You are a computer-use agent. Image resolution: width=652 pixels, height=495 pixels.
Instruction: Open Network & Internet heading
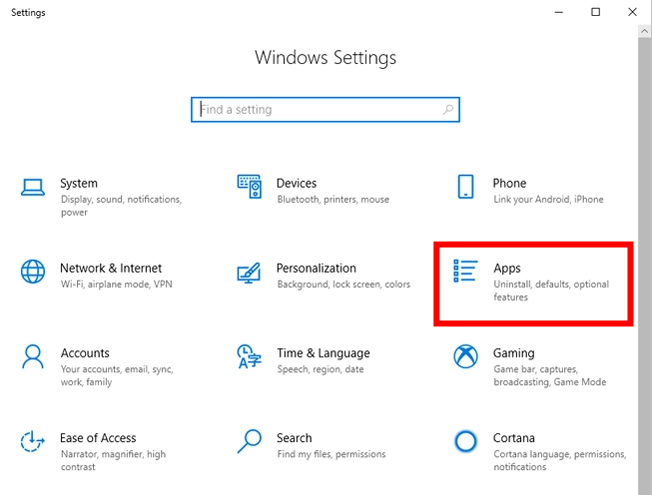pos(111,268)
